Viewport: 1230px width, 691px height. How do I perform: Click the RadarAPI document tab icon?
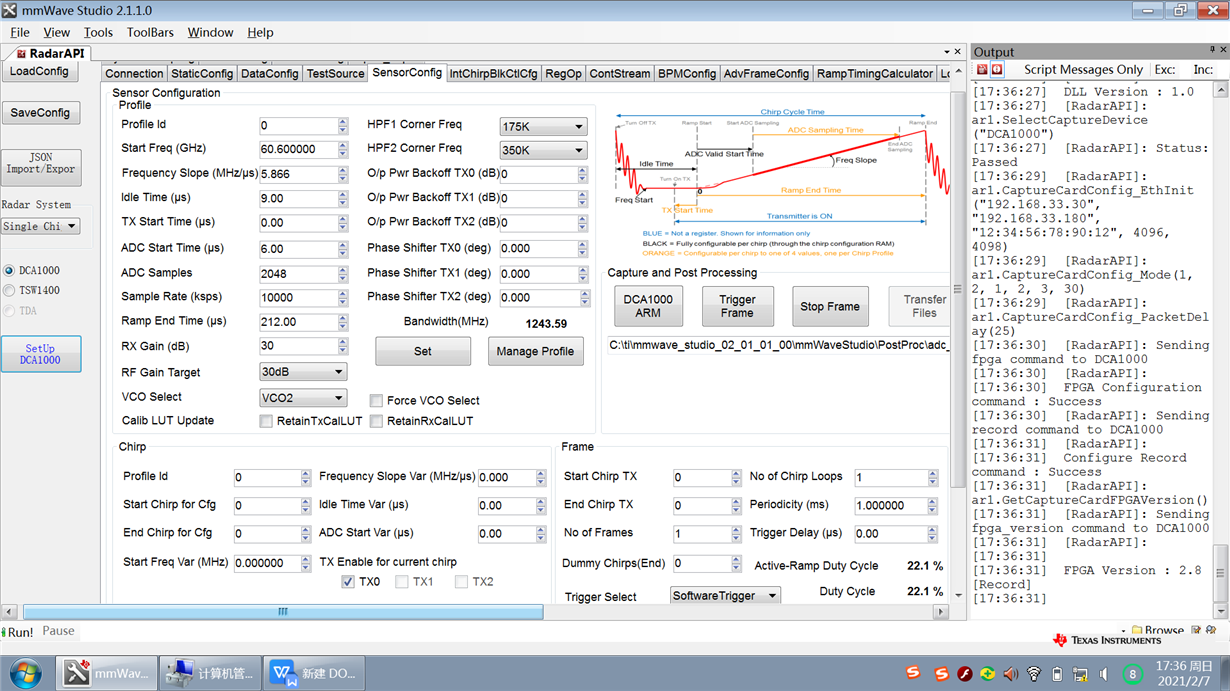21,53
